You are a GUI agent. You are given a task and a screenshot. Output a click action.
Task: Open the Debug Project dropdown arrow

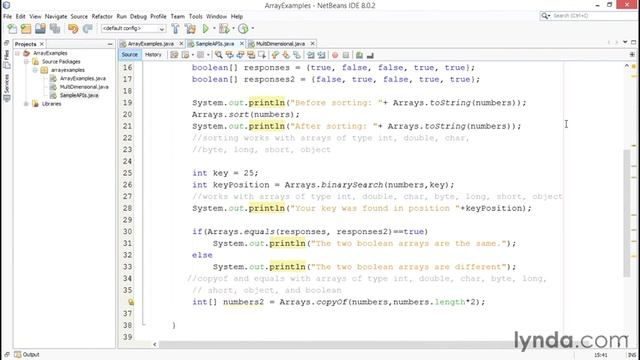233,29
